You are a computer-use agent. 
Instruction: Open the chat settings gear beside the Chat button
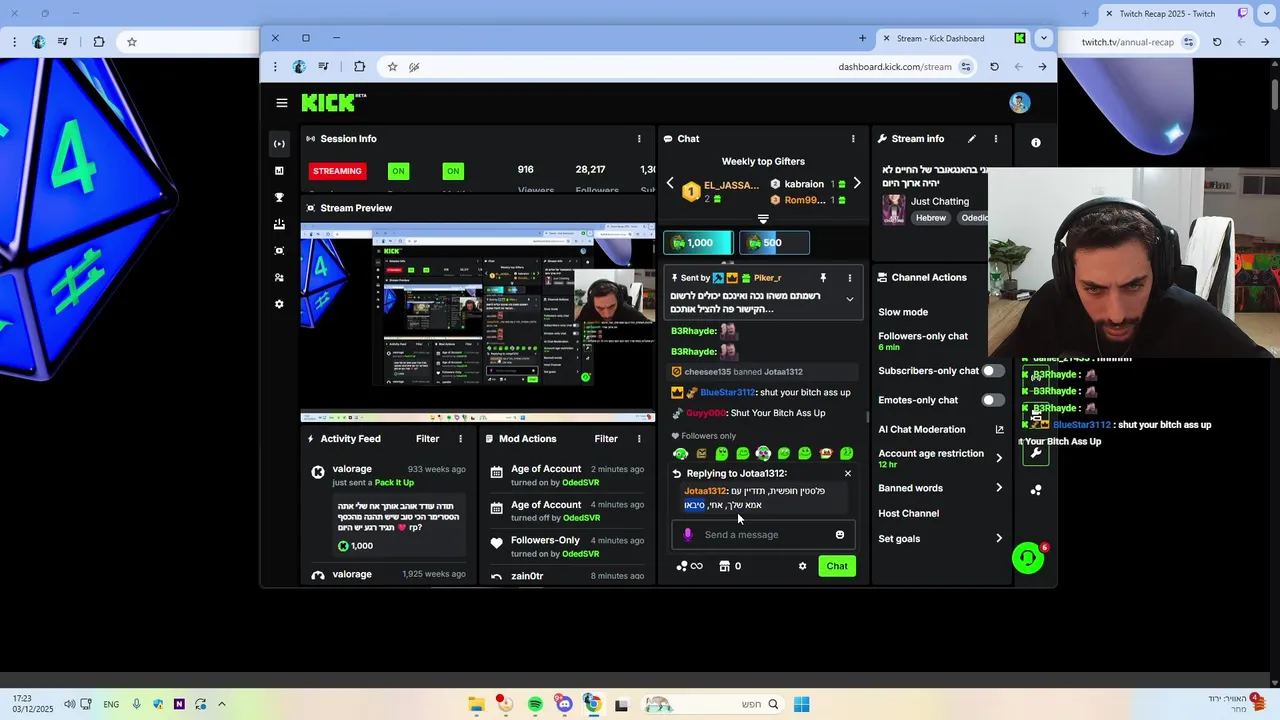click(802, 566)
